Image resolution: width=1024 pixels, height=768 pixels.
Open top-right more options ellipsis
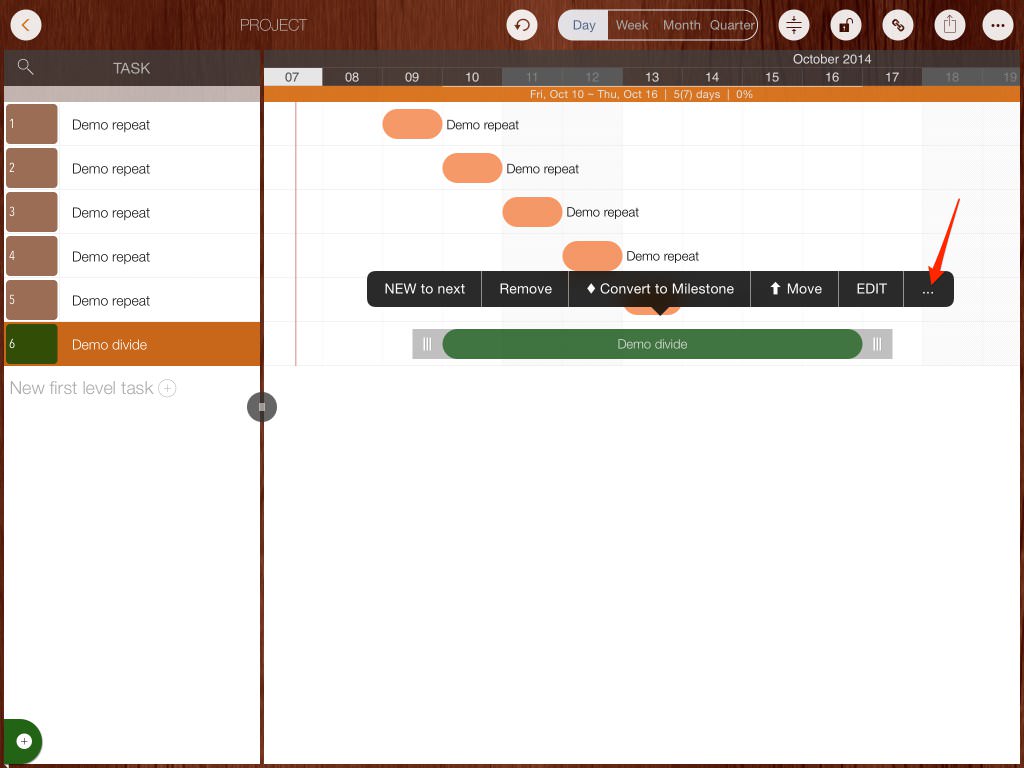coord(998,25)
